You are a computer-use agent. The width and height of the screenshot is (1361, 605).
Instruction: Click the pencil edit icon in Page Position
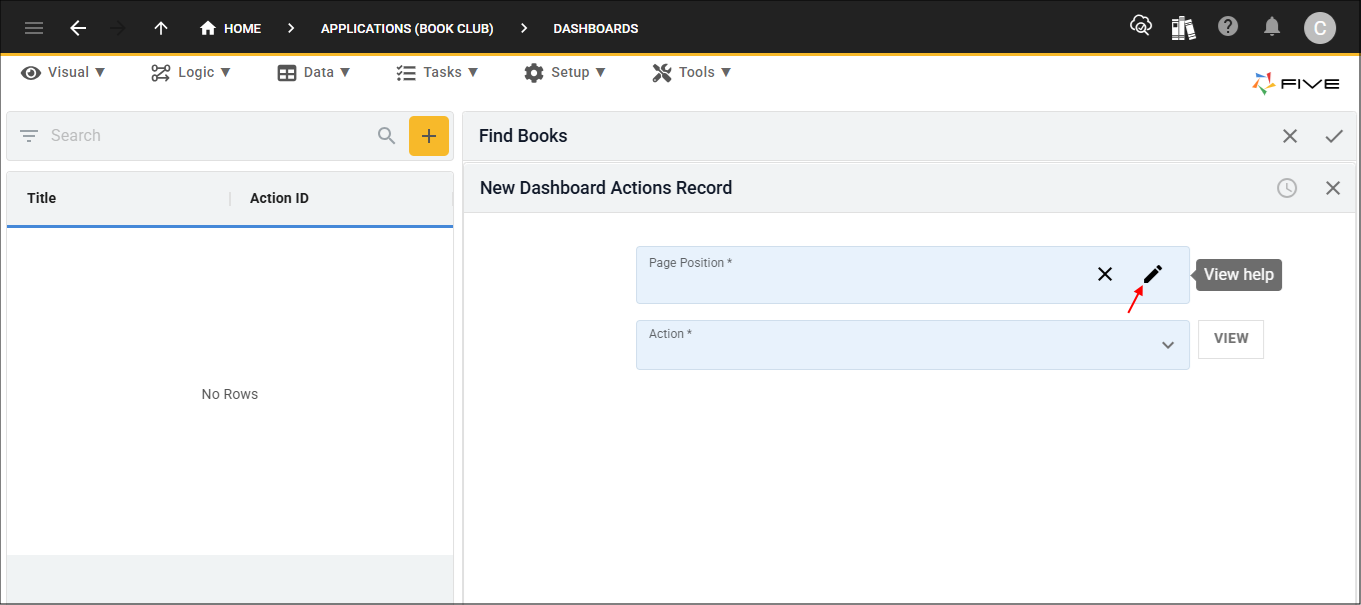pyautogui.click(x=1153, y=274)
